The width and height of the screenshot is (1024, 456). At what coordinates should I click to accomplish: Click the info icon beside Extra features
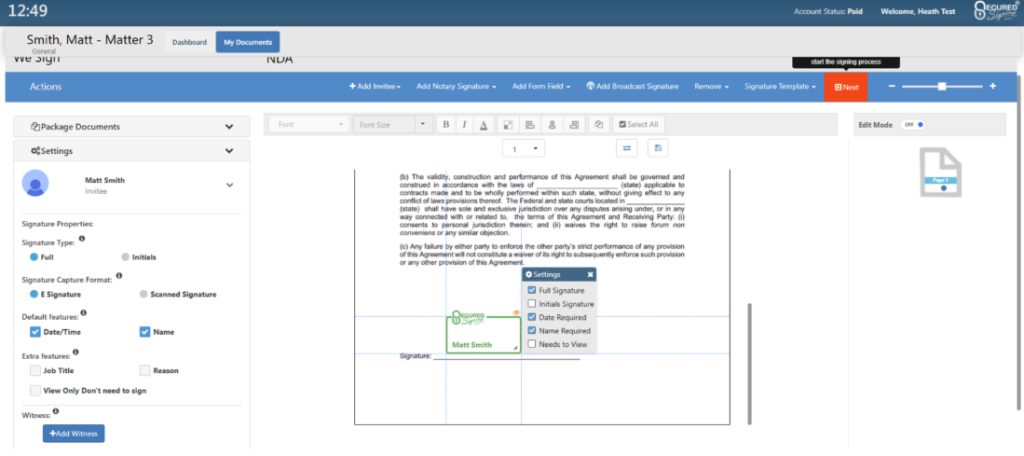tap(75, 352)
